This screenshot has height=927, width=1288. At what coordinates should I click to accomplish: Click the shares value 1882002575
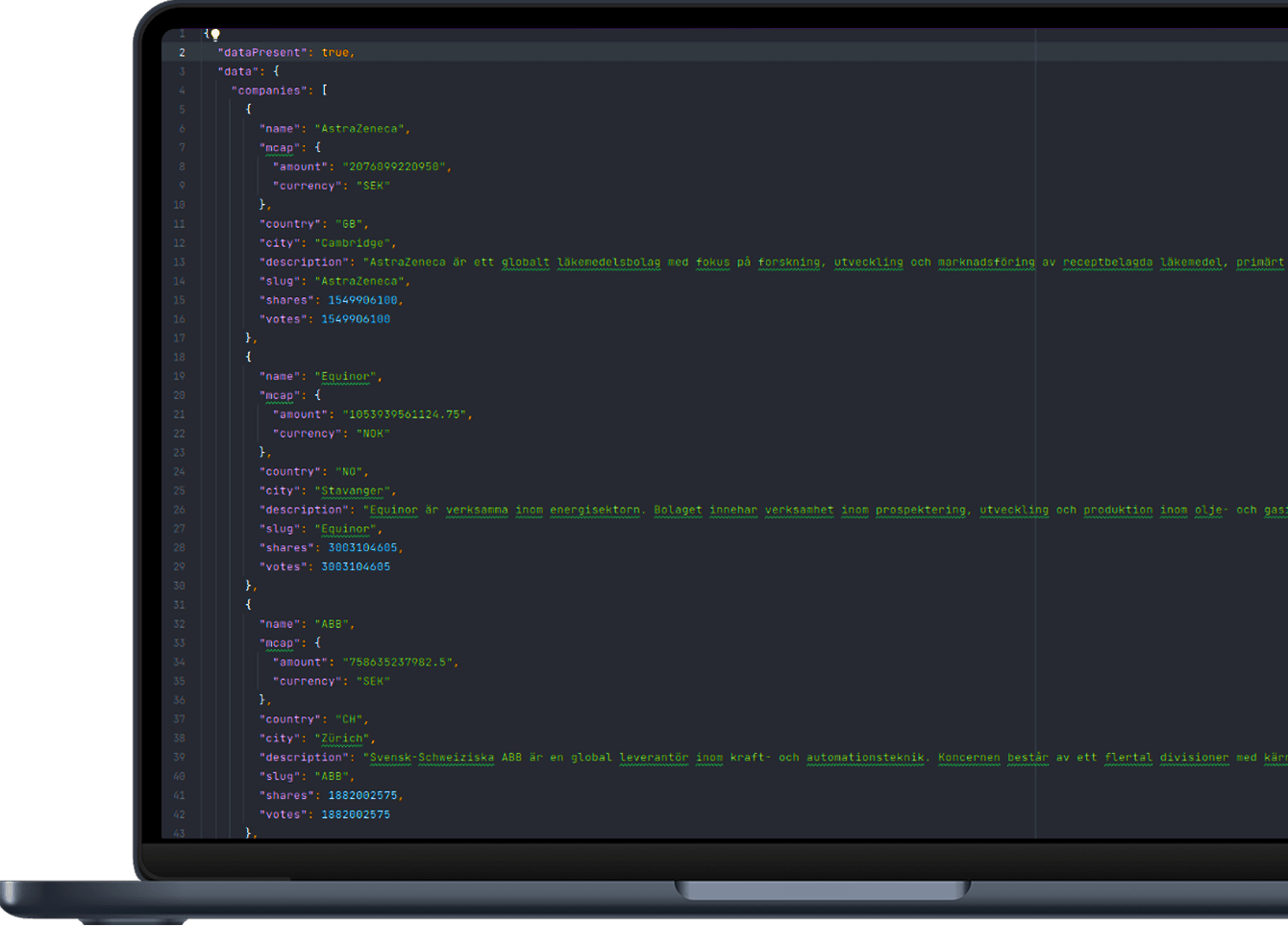(363, 796)
